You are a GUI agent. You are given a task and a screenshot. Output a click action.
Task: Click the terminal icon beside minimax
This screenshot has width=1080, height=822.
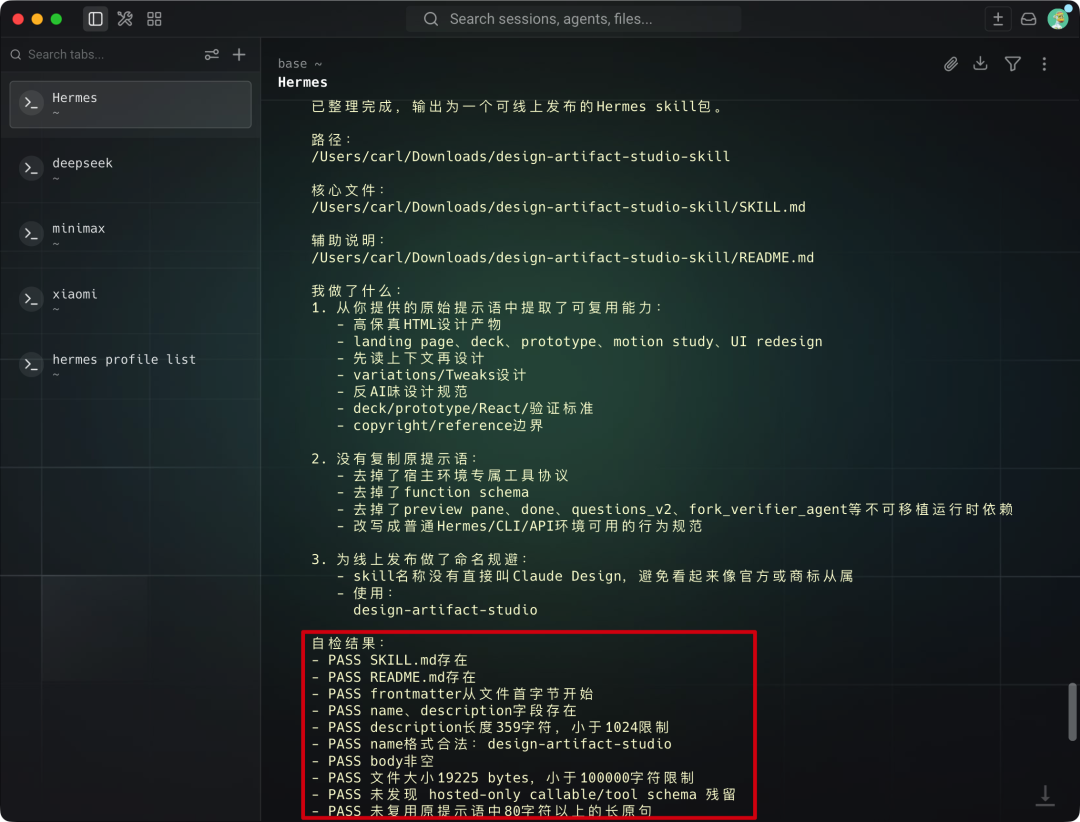(x=31, y=234)
